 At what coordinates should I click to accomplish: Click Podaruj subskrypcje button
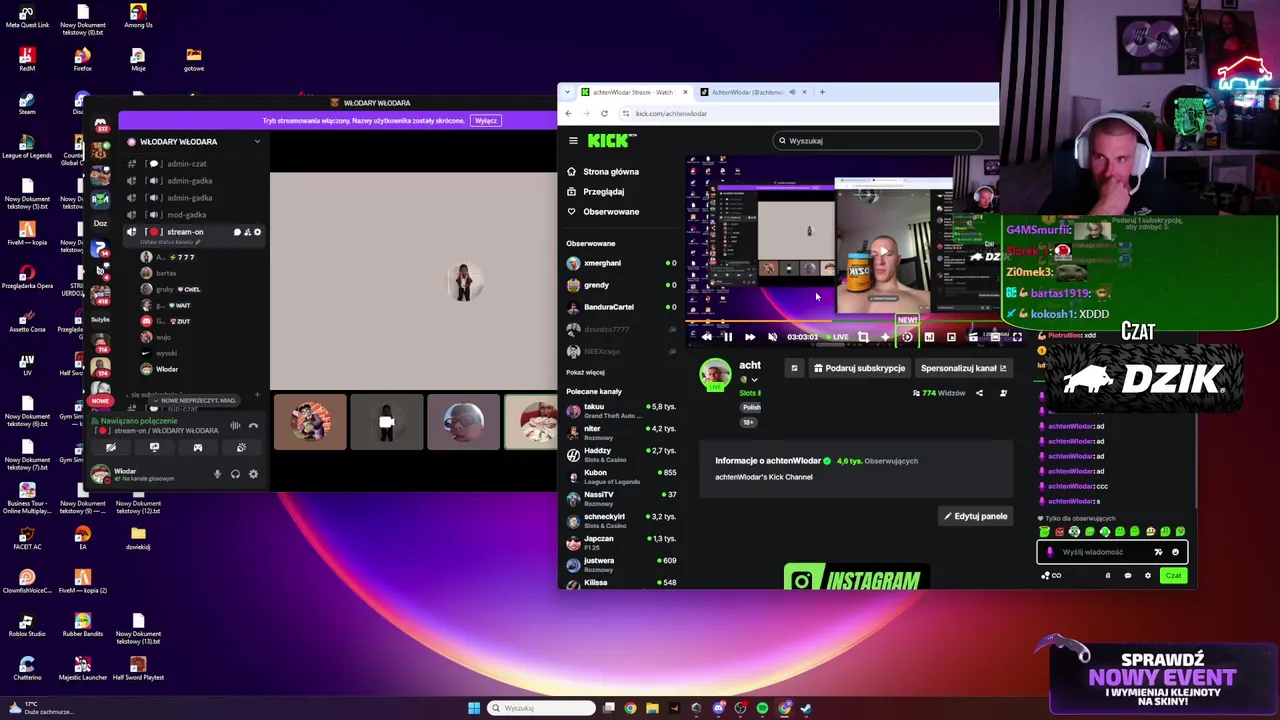click(859, 368)
